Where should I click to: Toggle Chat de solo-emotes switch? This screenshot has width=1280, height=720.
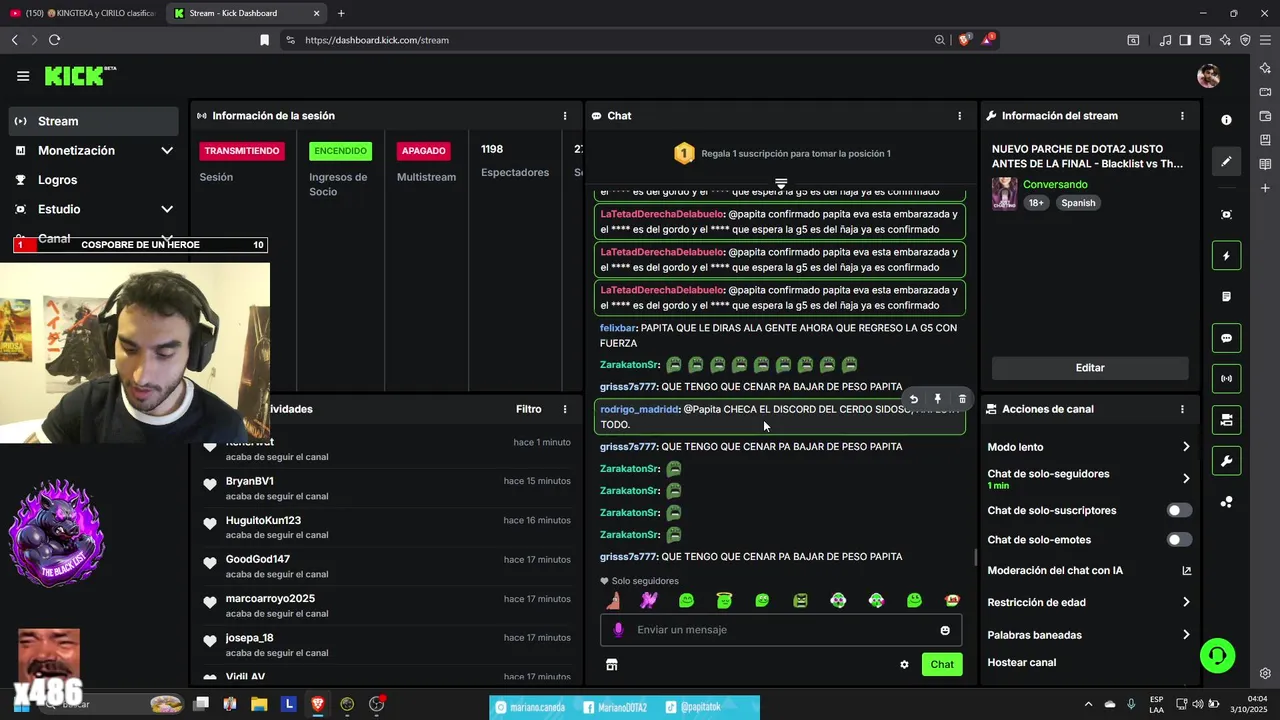(1180, 540)
